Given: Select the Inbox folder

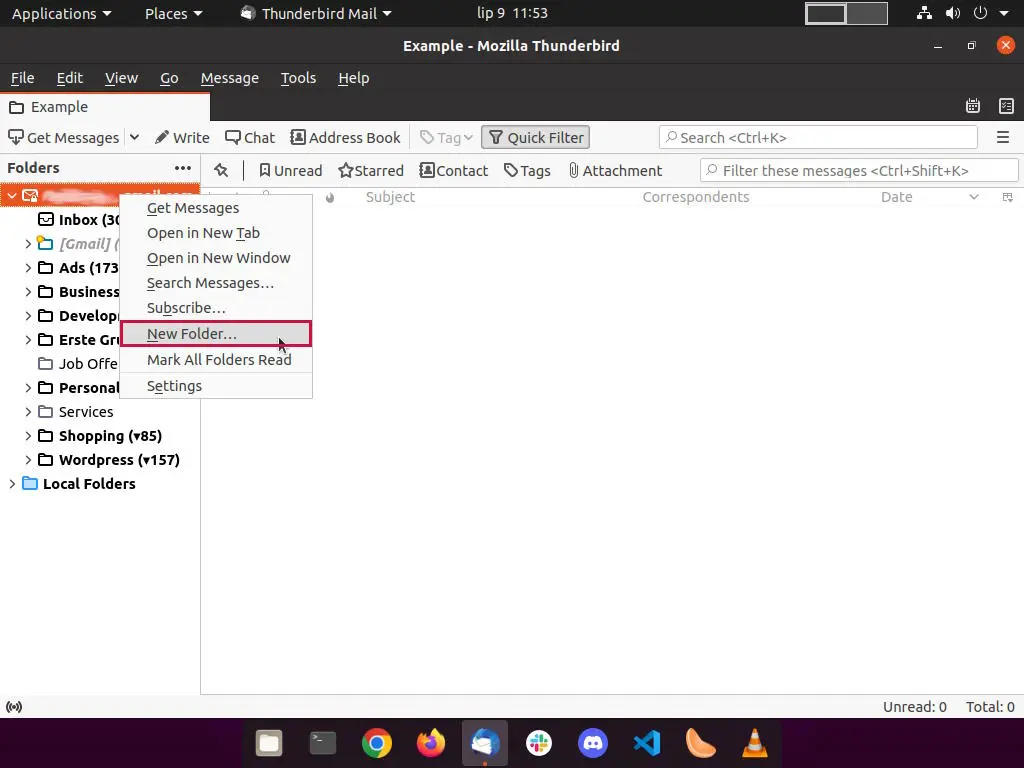Looking at the screenshot, I should [x=78, y=219].
